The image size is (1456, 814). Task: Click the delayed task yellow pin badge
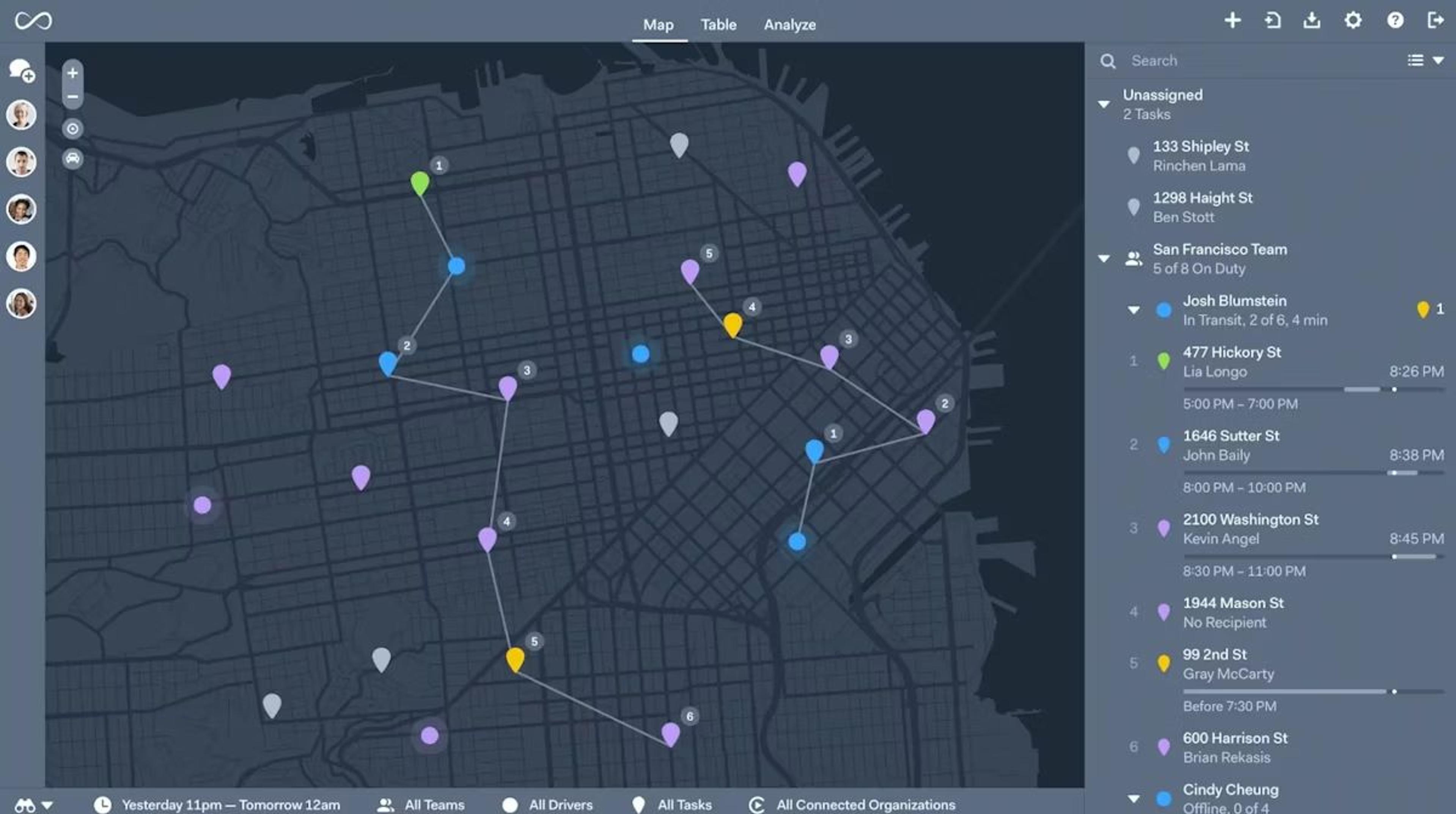[1423, 309]
